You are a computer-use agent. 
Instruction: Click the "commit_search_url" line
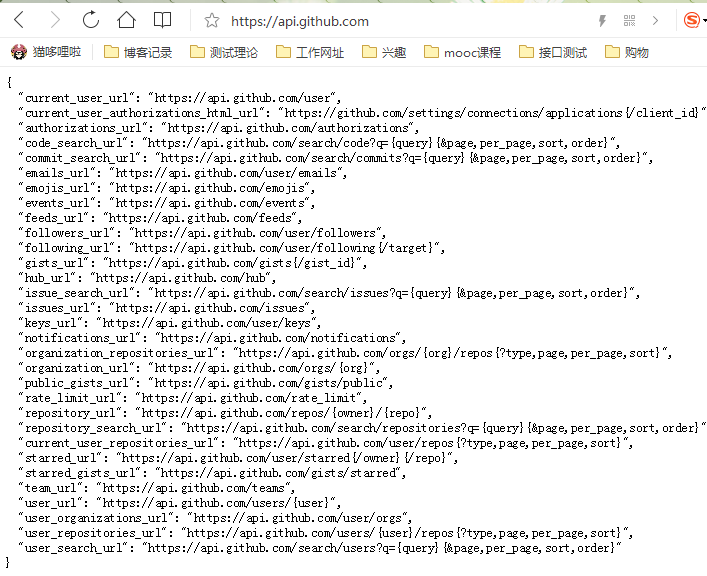tap(335, 158)
